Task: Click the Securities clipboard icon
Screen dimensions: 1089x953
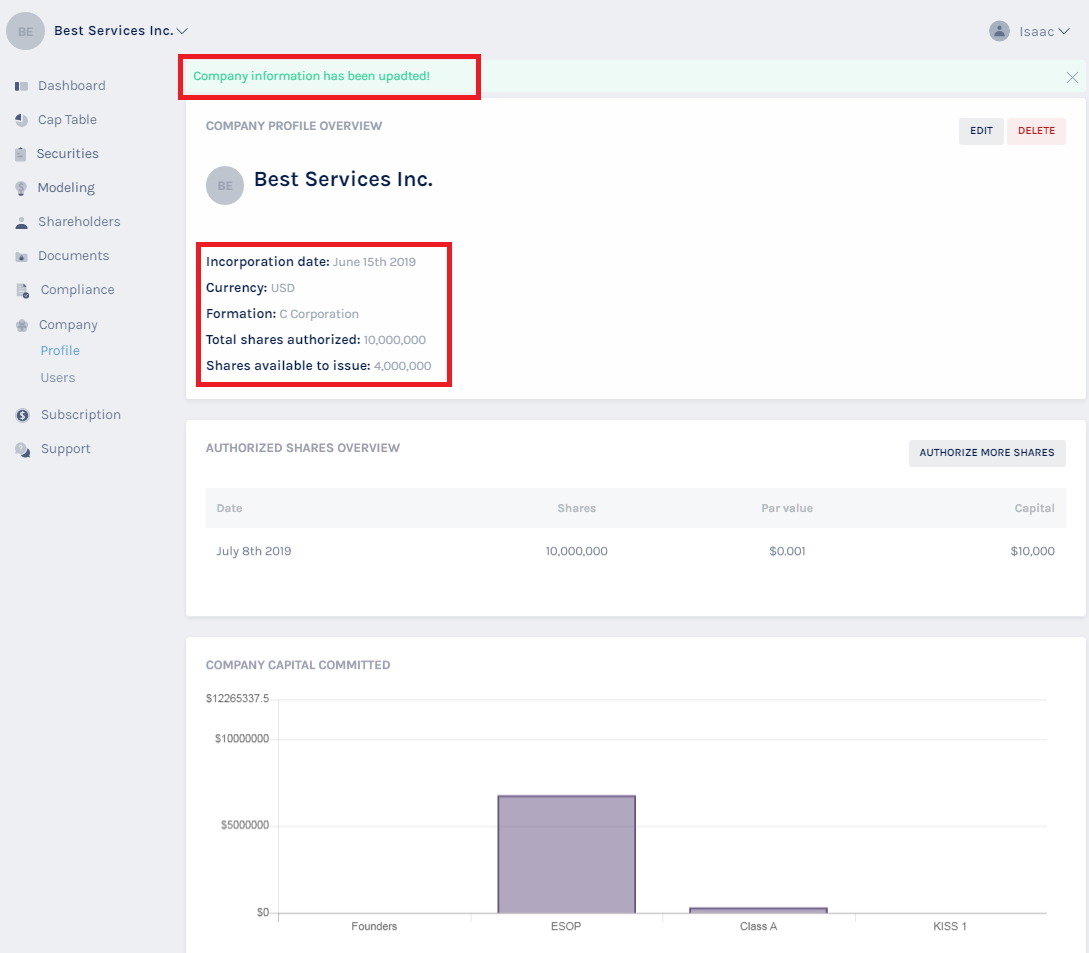Action: click(21, 154)
